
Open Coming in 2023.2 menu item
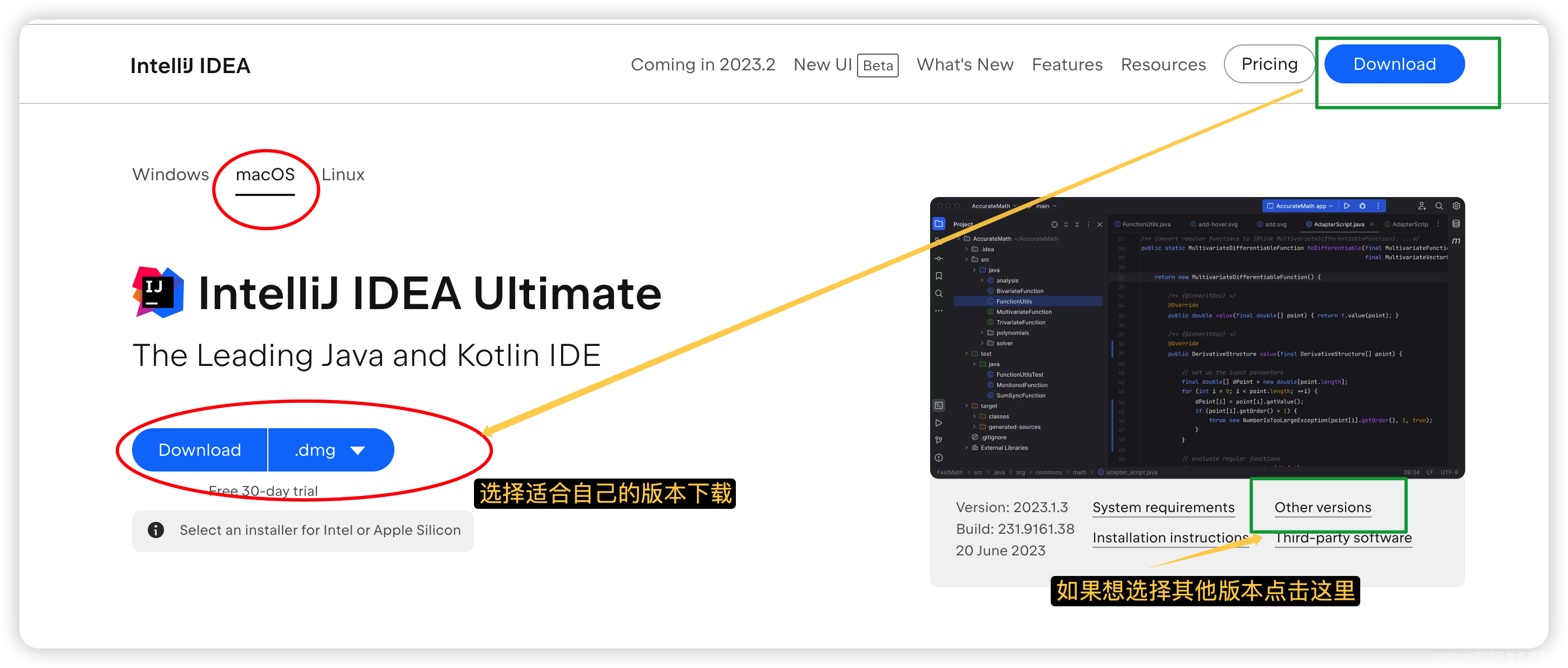pos(703,64)
